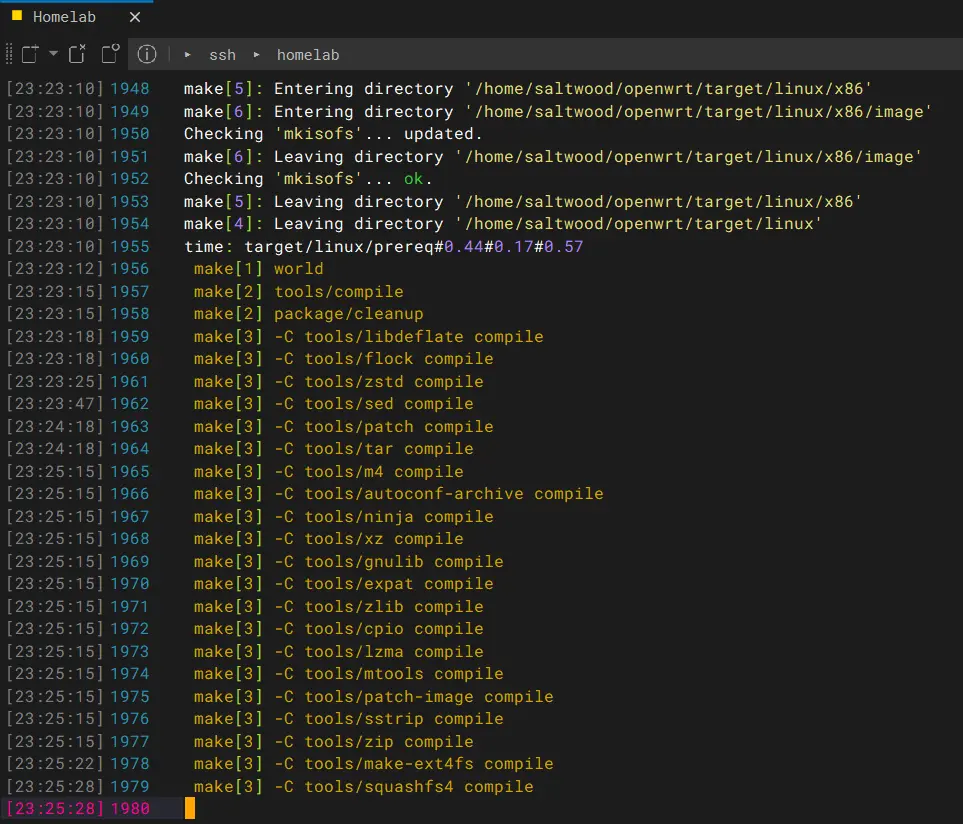Expand the arrow before homelab breadcrumb

coord(256,55)
